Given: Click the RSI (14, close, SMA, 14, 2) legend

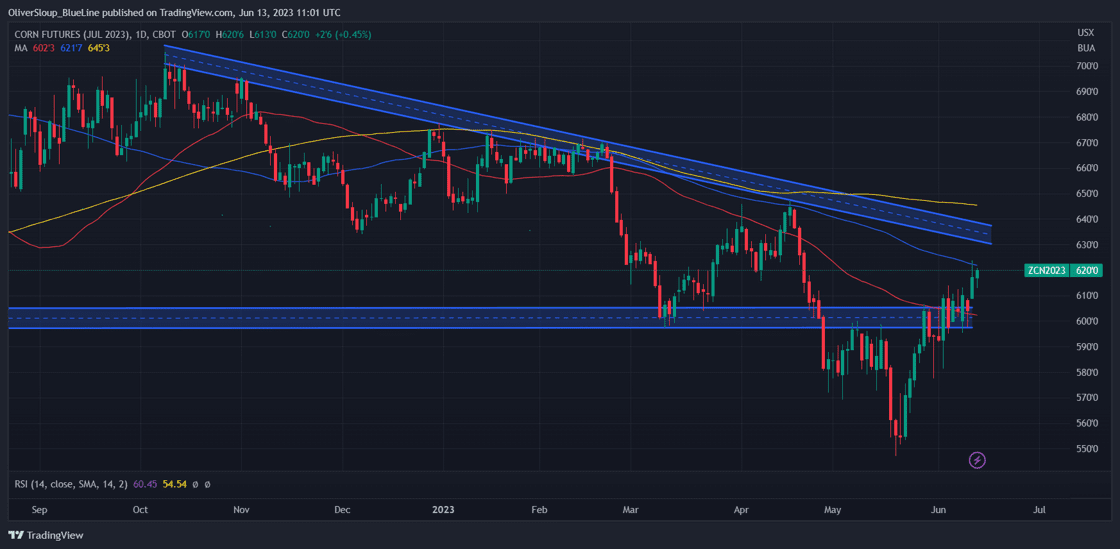Looking at the screenshot, I should 71,484.
